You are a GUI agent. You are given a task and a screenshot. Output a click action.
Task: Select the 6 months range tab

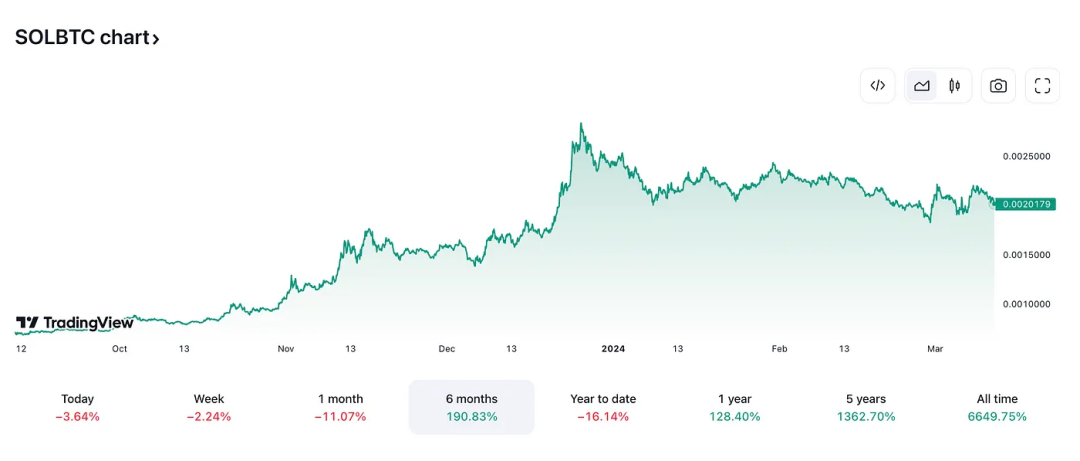point(471,407)
